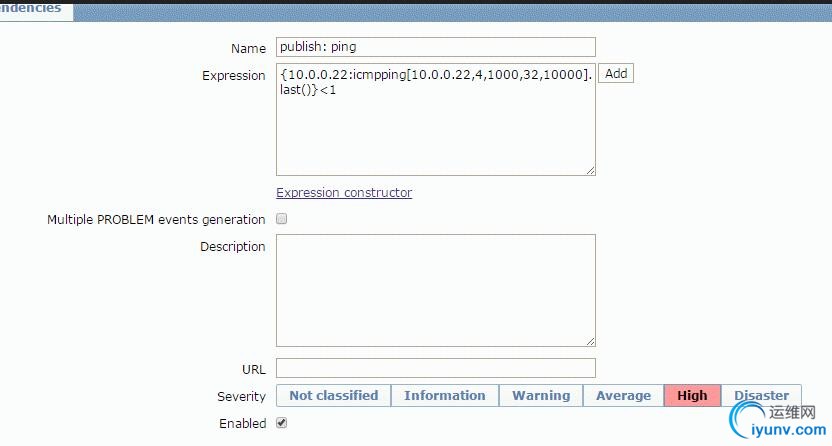Click the Description box resize handle
Viewport: 832px width, 446px height.
pos(590,341)
